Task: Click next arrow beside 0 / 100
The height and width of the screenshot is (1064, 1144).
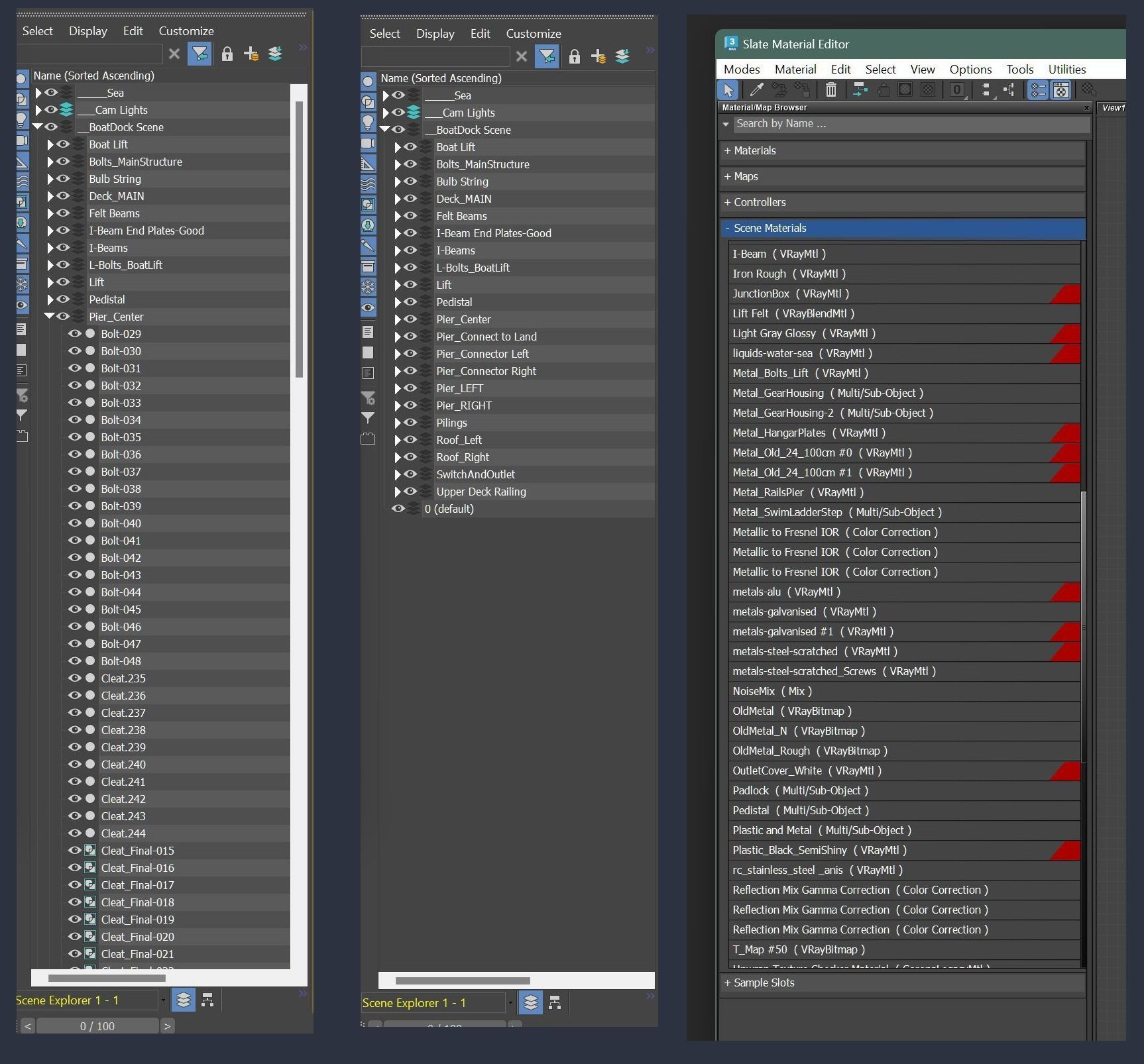Action: tap(167, 1026)
